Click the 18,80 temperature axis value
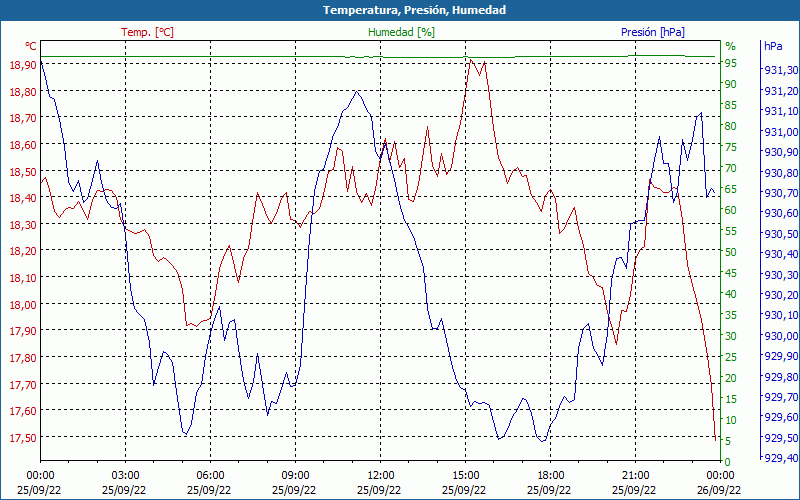Screen dimensions: 800x500 click(x=23, y=92)
